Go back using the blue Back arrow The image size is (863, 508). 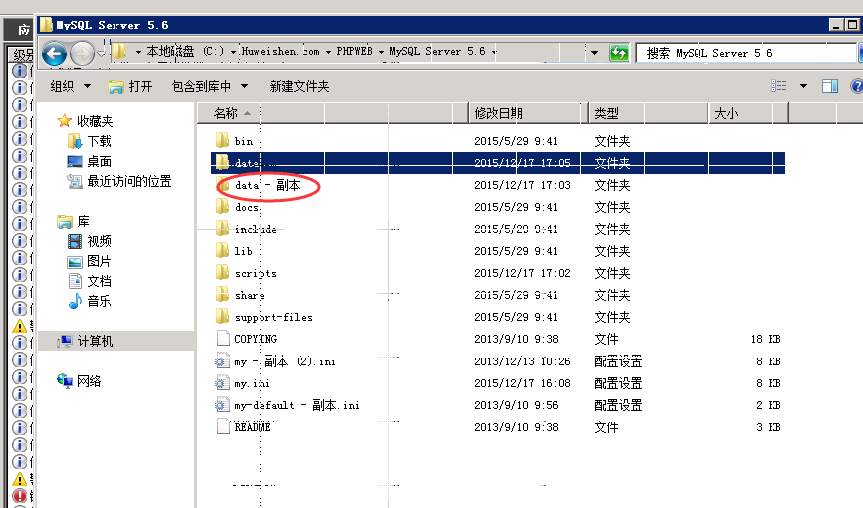tap(54, 54)
